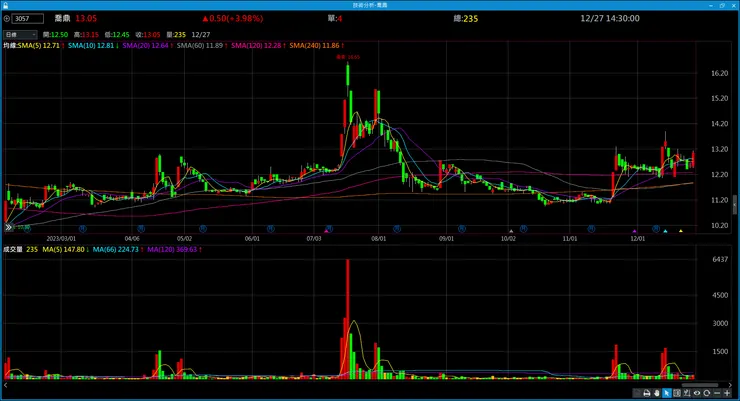Click the horizontal scrollbar thumb

point(700,385)
